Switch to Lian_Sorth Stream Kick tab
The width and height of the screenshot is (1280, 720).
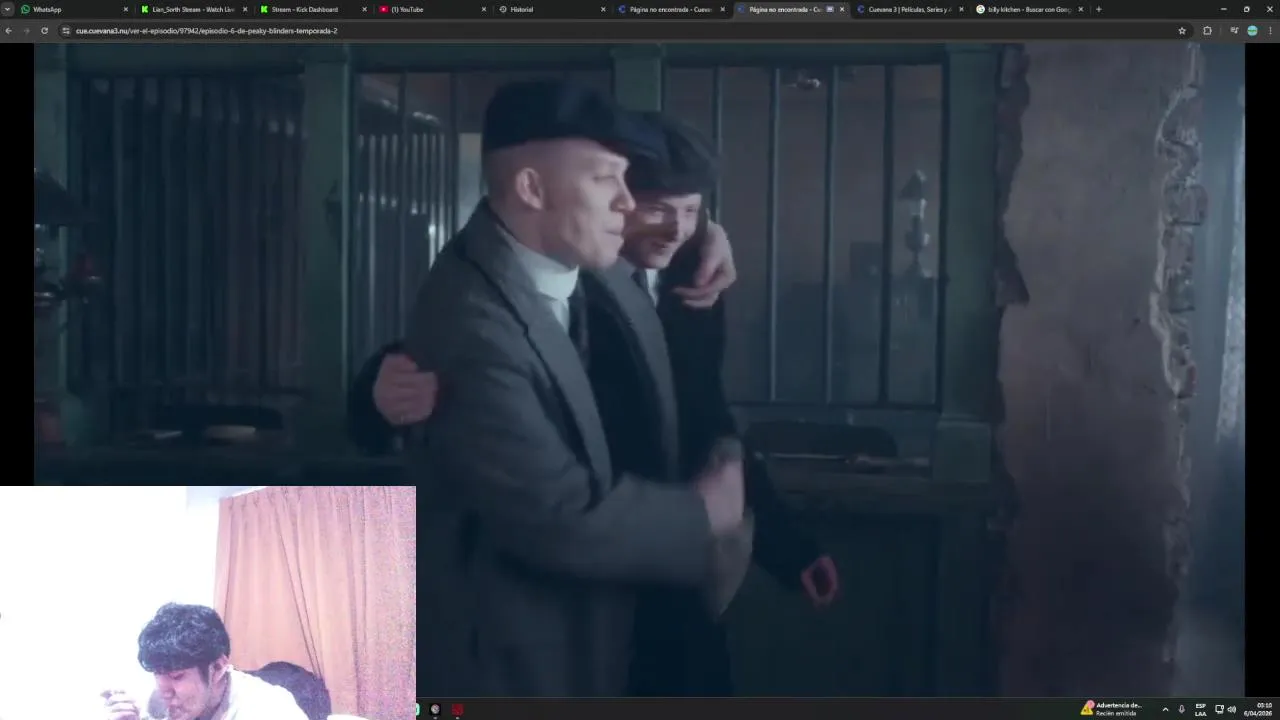[194, 9]
